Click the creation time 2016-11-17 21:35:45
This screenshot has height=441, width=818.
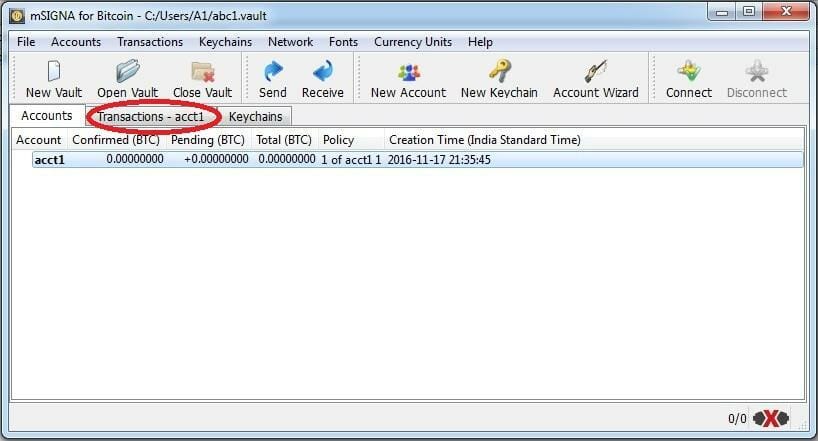pos(439,160)
